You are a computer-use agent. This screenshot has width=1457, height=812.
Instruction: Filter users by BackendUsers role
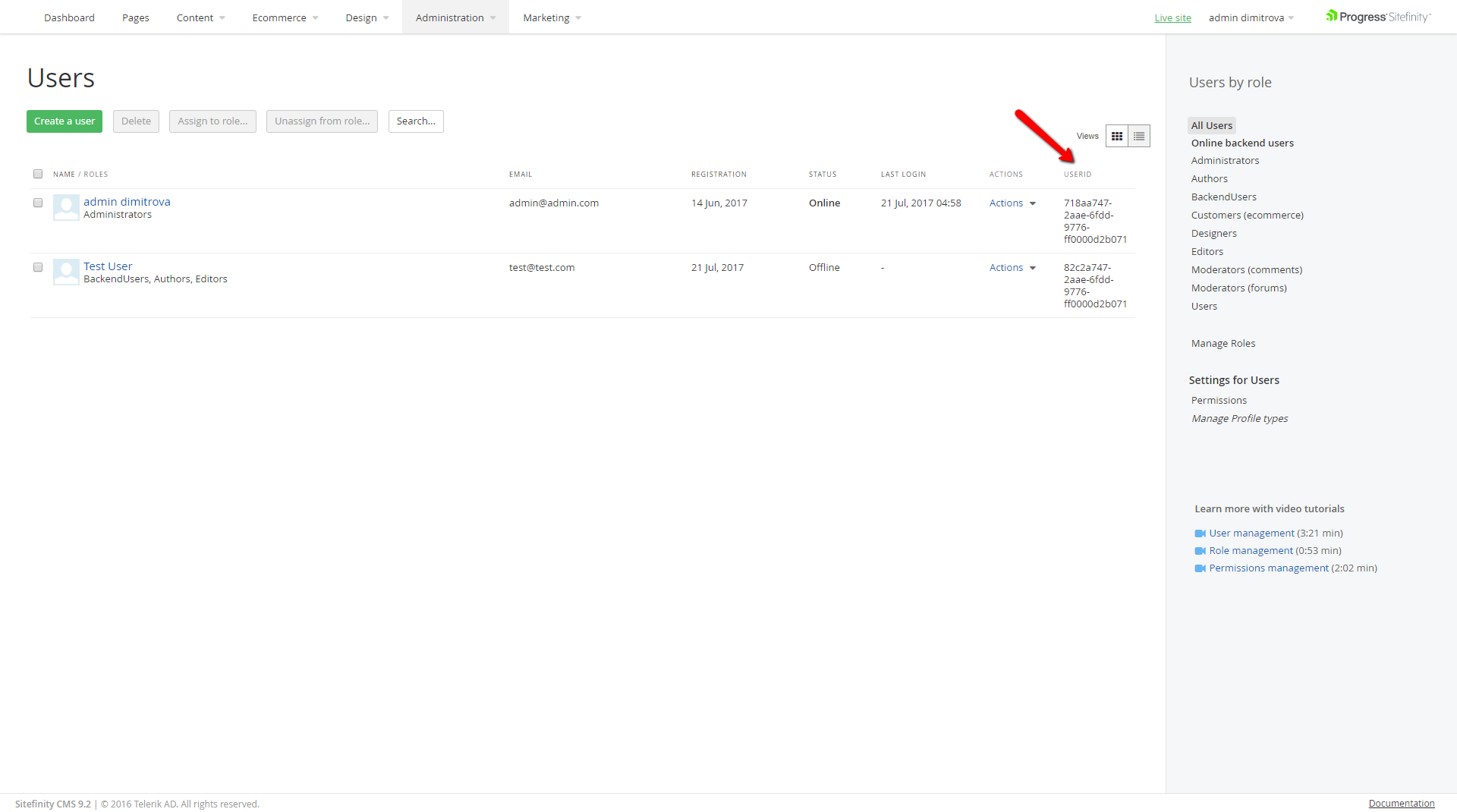coord(1223,197)
